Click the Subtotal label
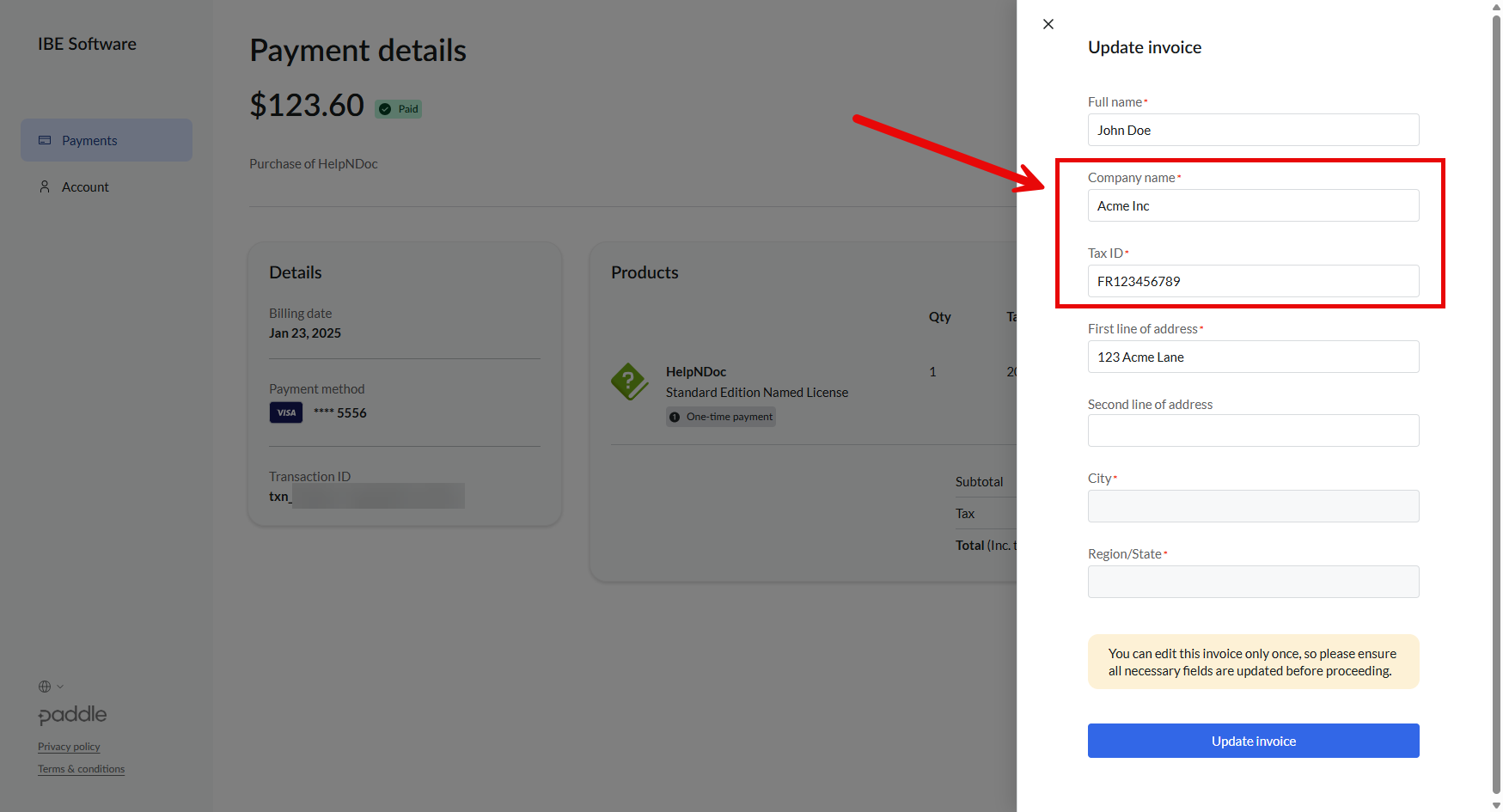This screenshot has height=812, width=1503. point(980,481)
